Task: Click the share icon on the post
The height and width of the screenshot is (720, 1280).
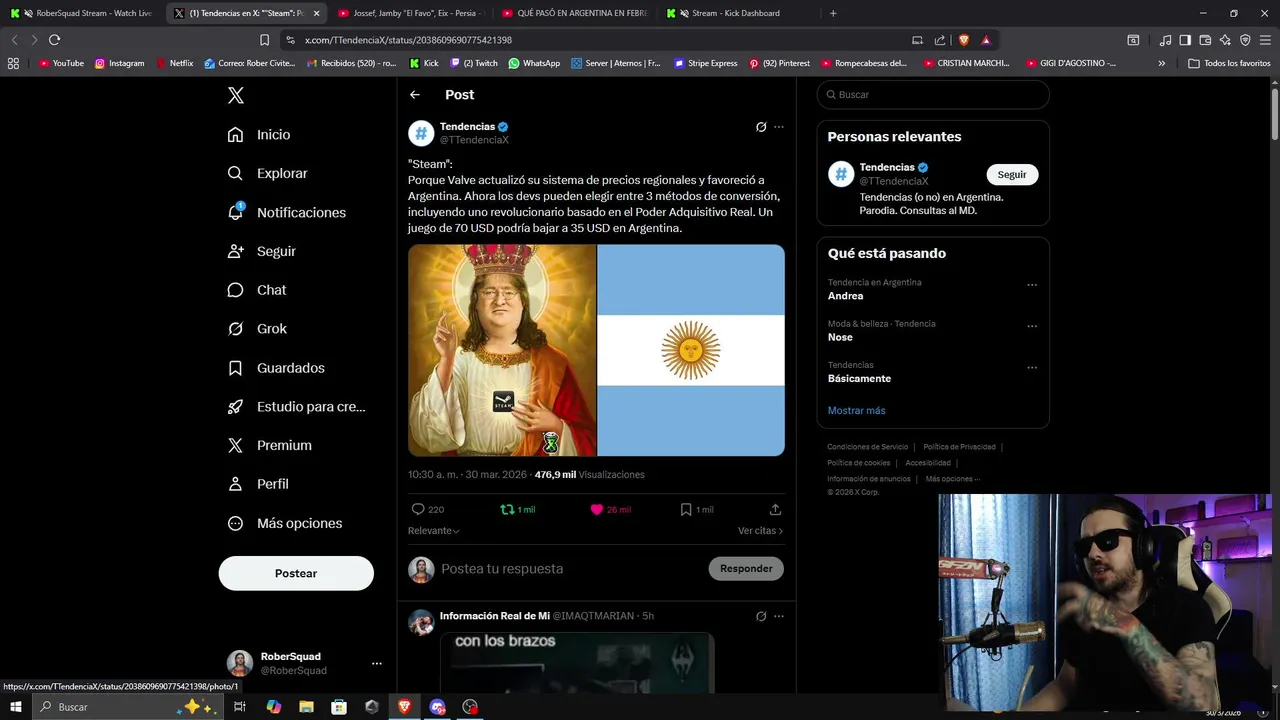Action: [x=775, y=509]
